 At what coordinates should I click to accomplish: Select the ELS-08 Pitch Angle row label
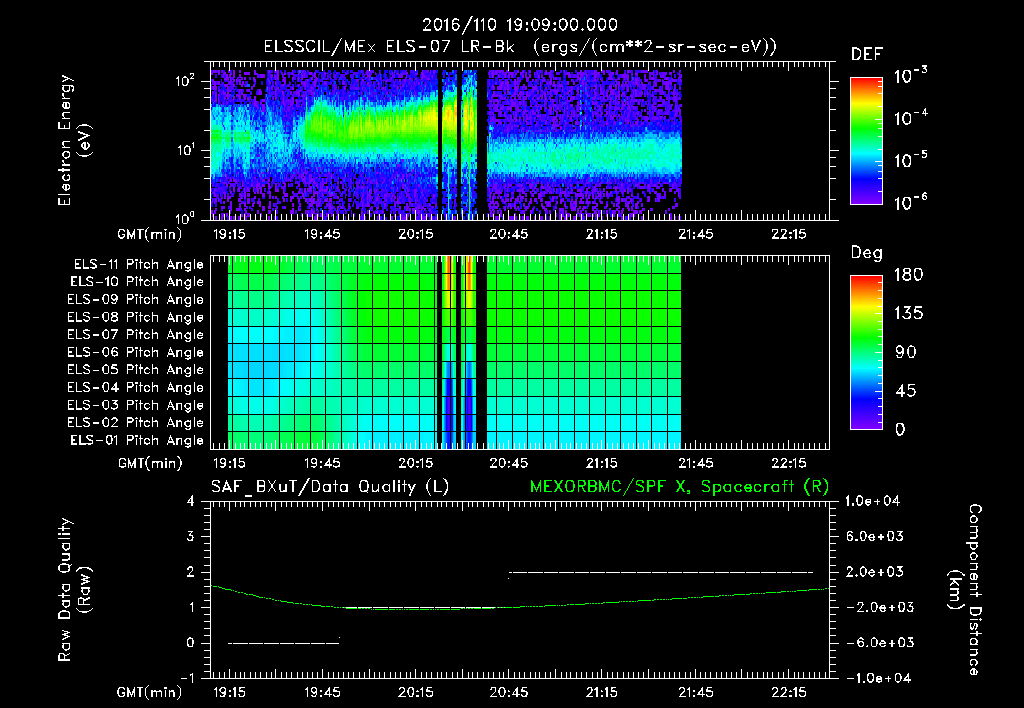click(x=136, y=317)
